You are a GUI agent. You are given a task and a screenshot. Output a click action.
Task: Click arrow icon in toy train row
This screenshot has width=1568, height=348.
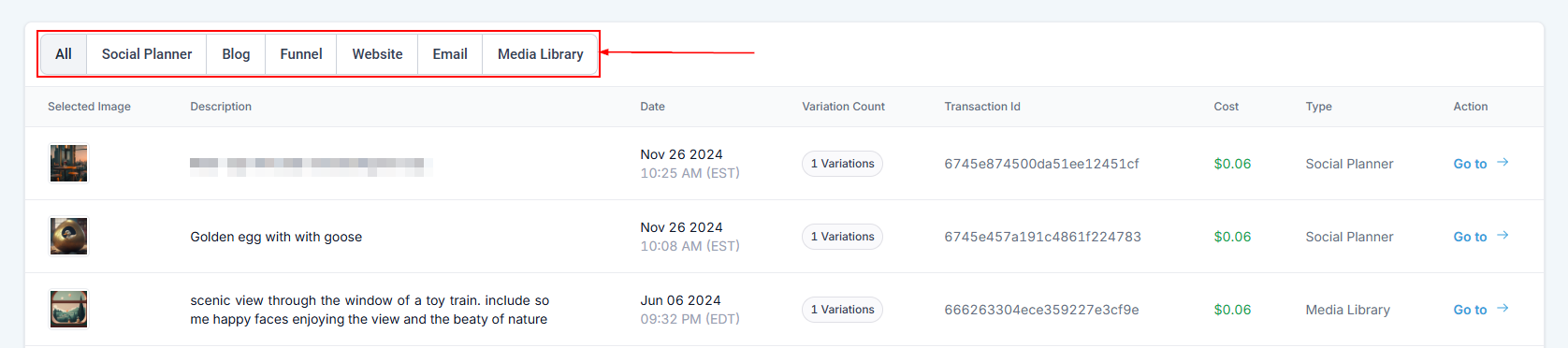click(x=1503, y=308)
